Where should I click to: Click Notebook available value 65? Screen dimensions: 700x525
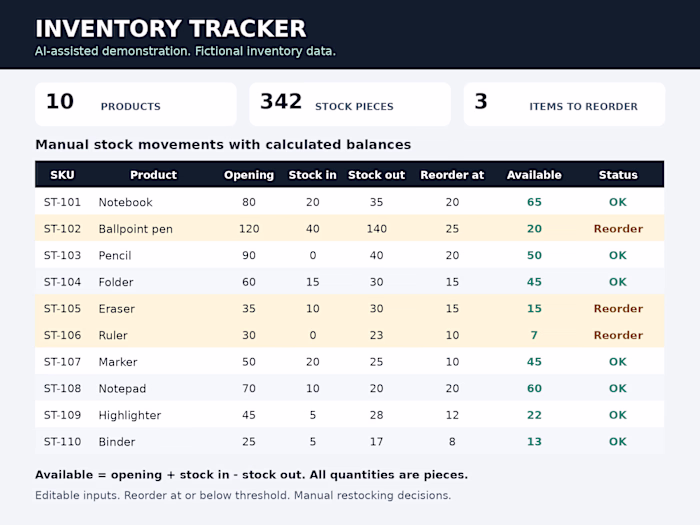(534, 202)
